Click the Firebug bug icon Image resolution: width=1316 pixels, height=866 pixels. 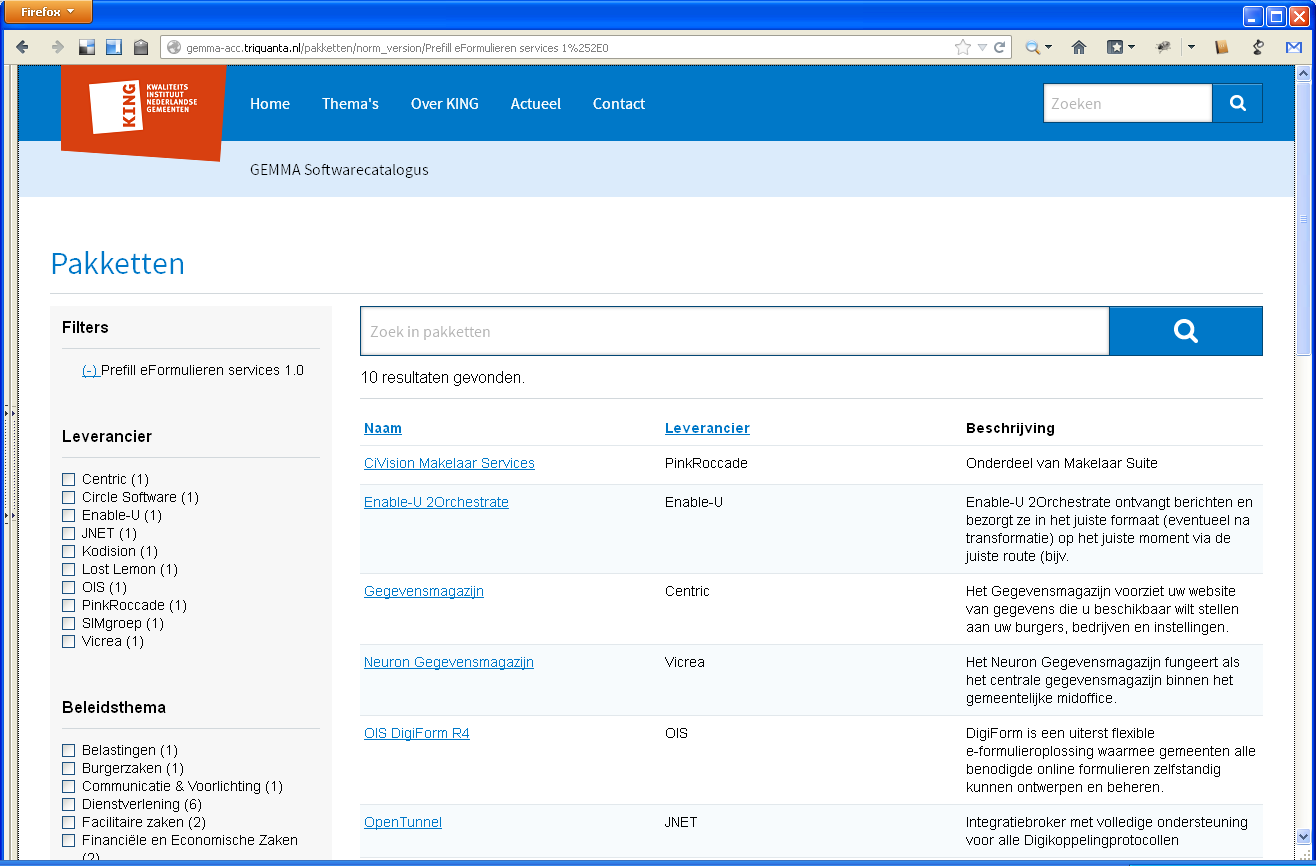1164,47
